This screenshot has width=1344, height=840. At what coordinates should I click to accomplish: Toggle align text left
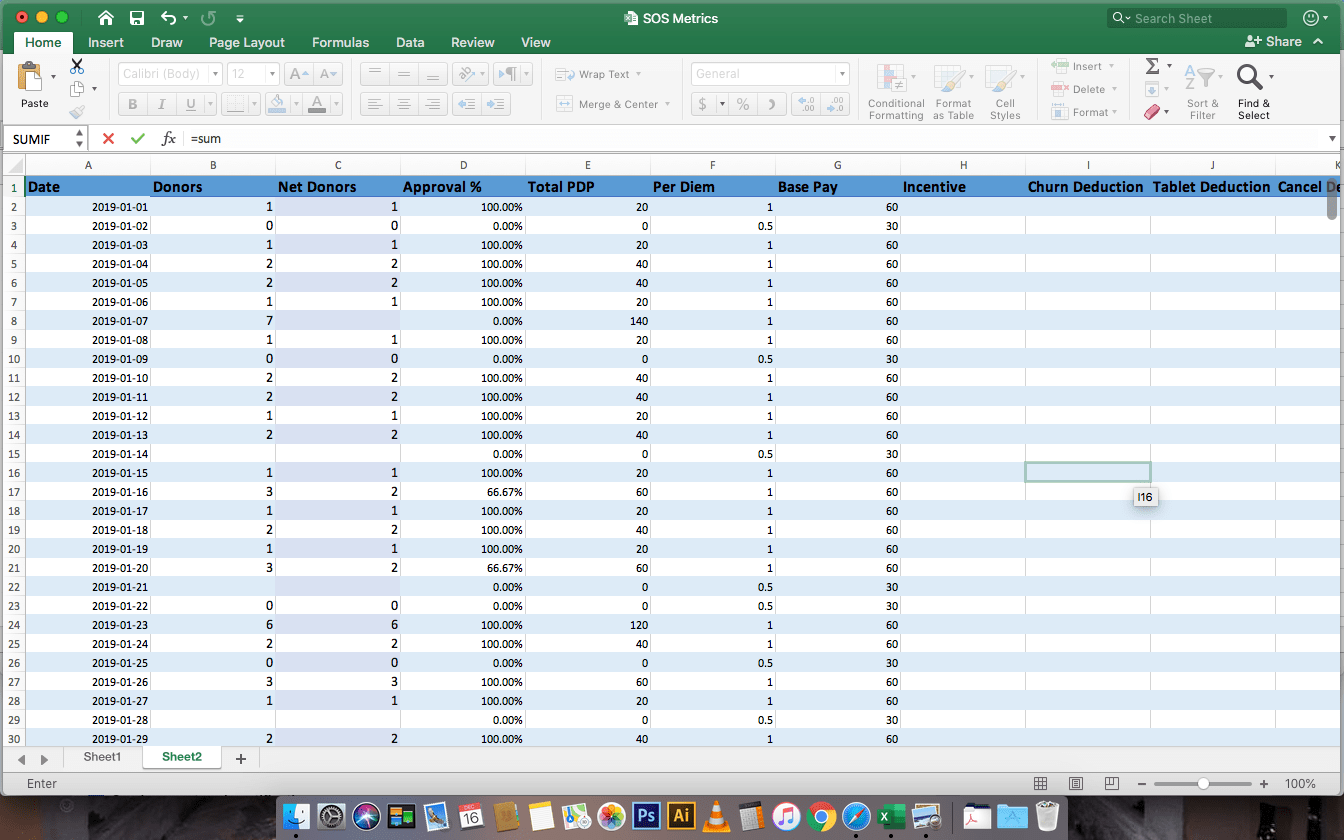[x=373, y=104]
